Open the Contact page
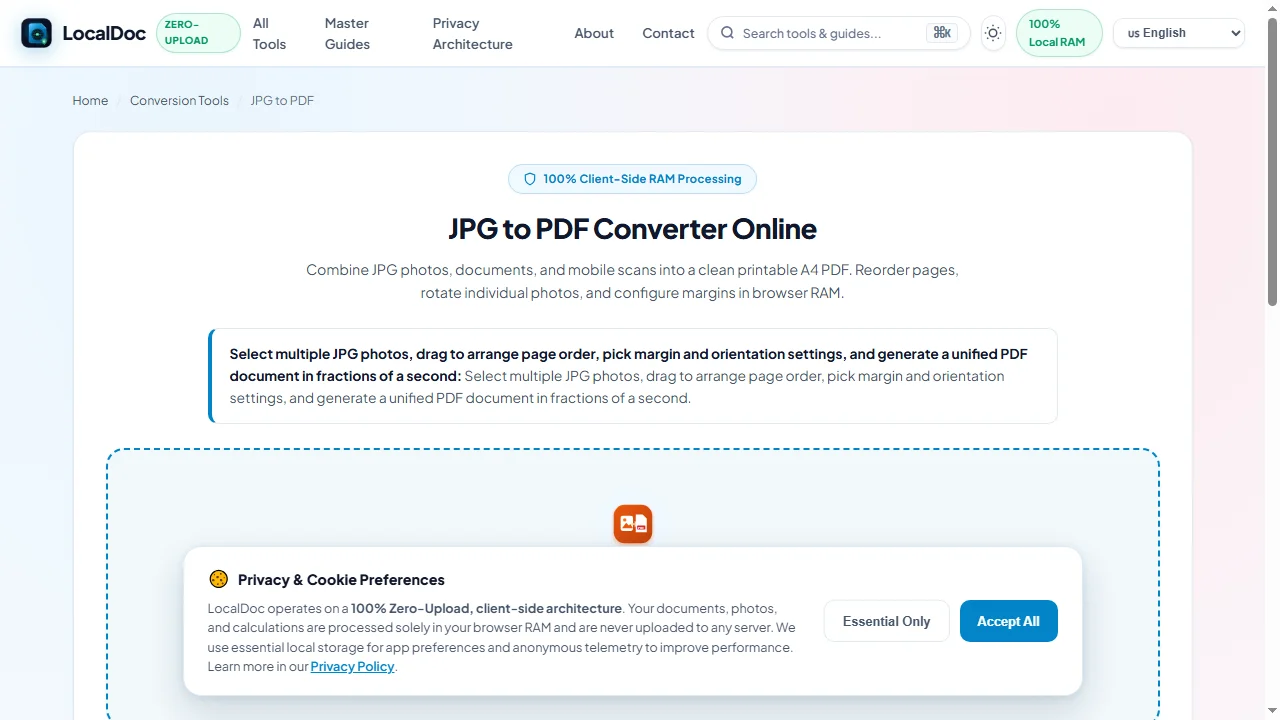1280x720 pixels. click(668, 33)
